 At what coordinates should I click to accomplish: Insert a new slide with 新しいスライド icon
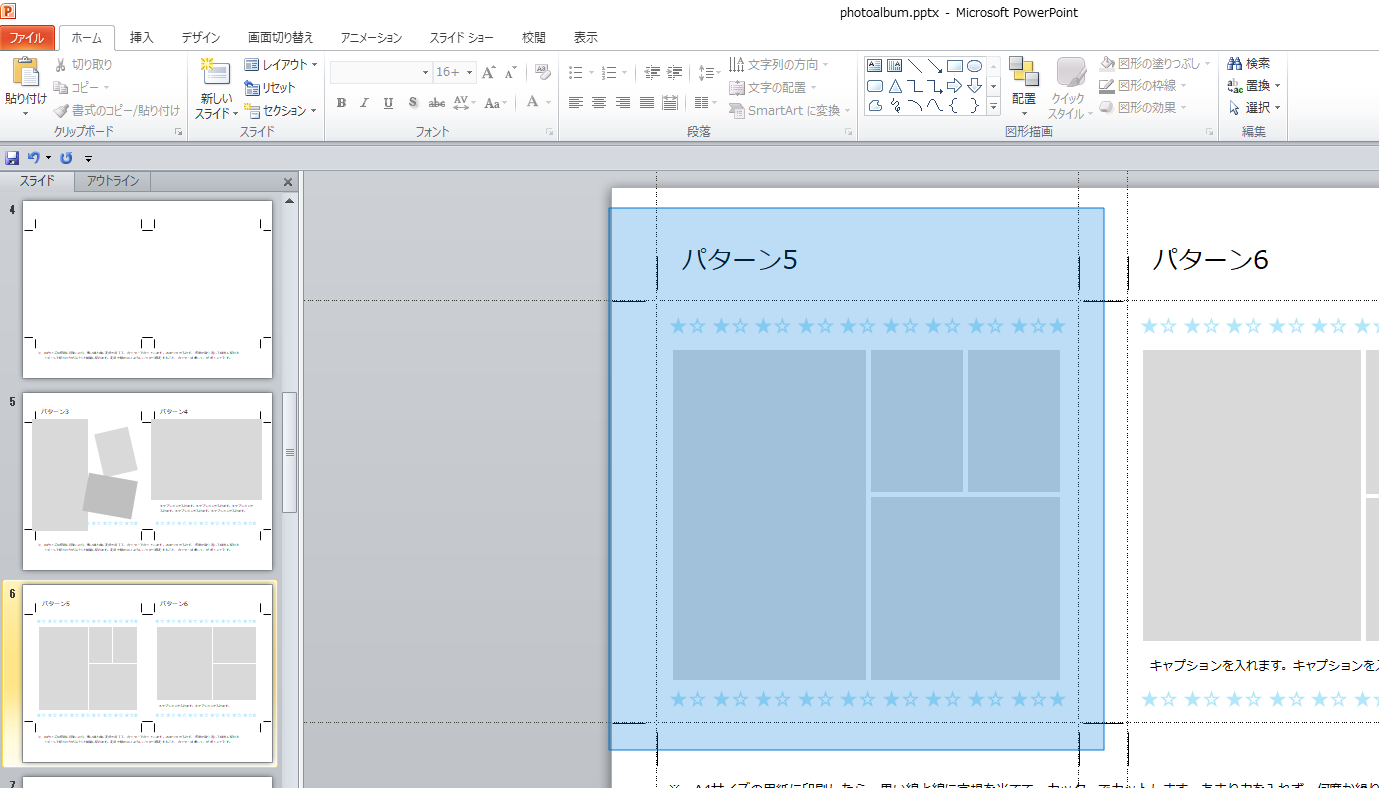[215, 72]
